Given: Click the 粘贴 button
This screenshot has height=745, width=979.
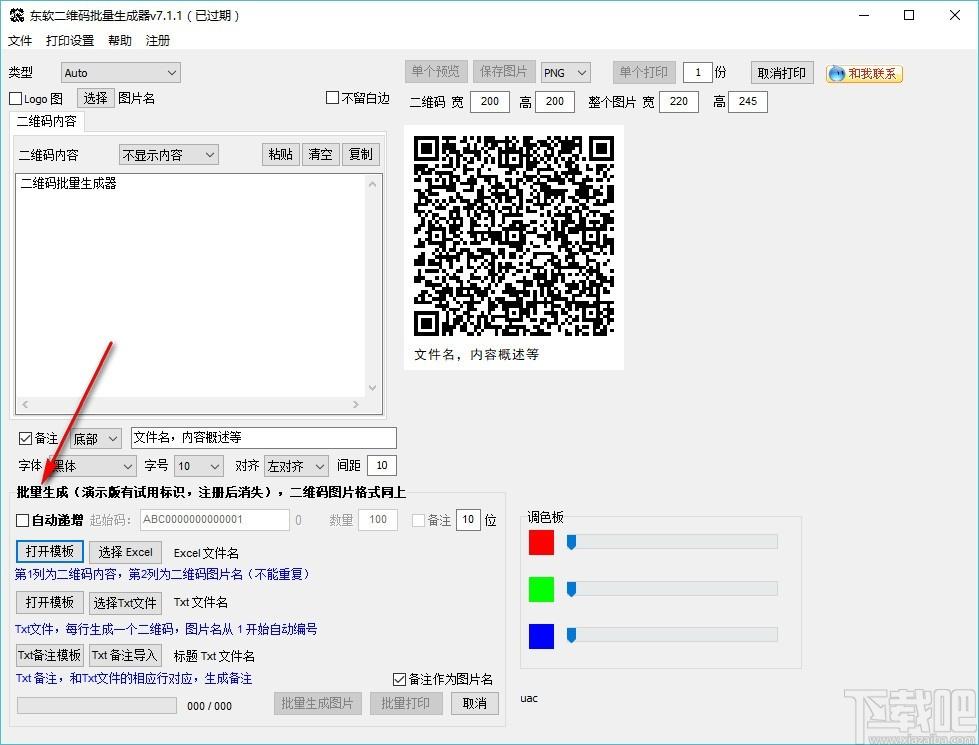Looking at the screenshot, I should pyautogui.click(x=280, y=154).
